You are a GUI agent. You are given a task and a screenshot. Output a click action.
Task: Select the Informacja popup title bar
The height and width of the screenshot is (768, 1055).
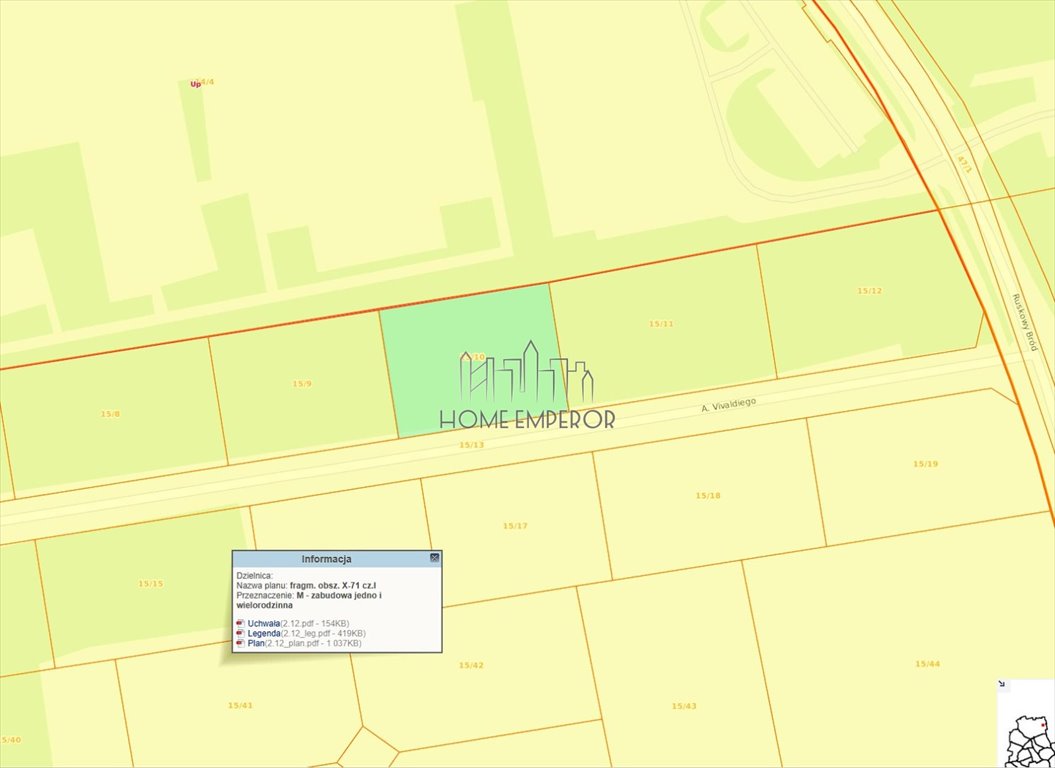(326, 559)
